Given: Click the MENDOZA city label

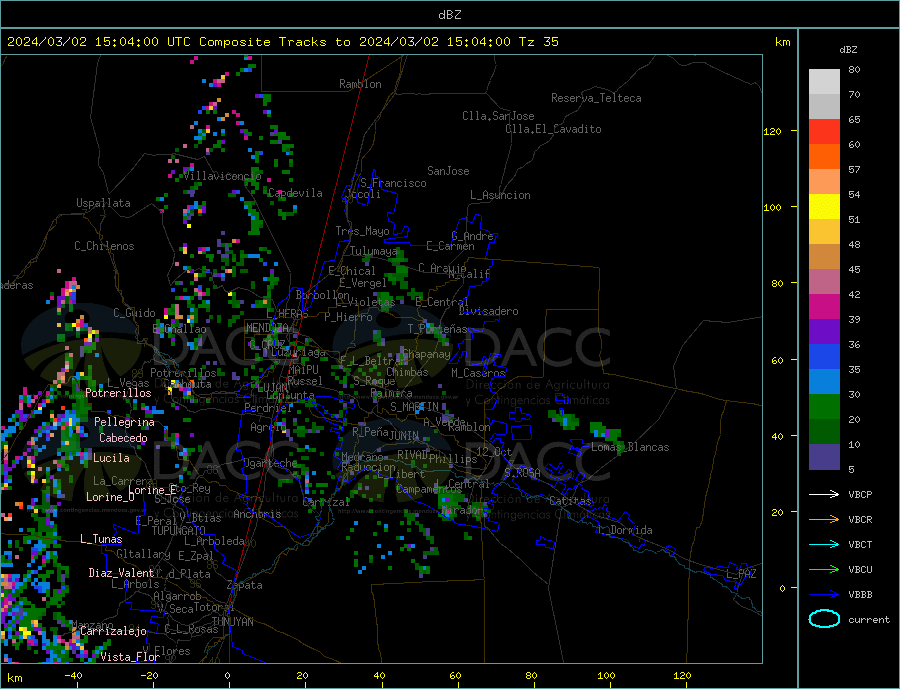Looking at the screenshot, I should [267, 328].
